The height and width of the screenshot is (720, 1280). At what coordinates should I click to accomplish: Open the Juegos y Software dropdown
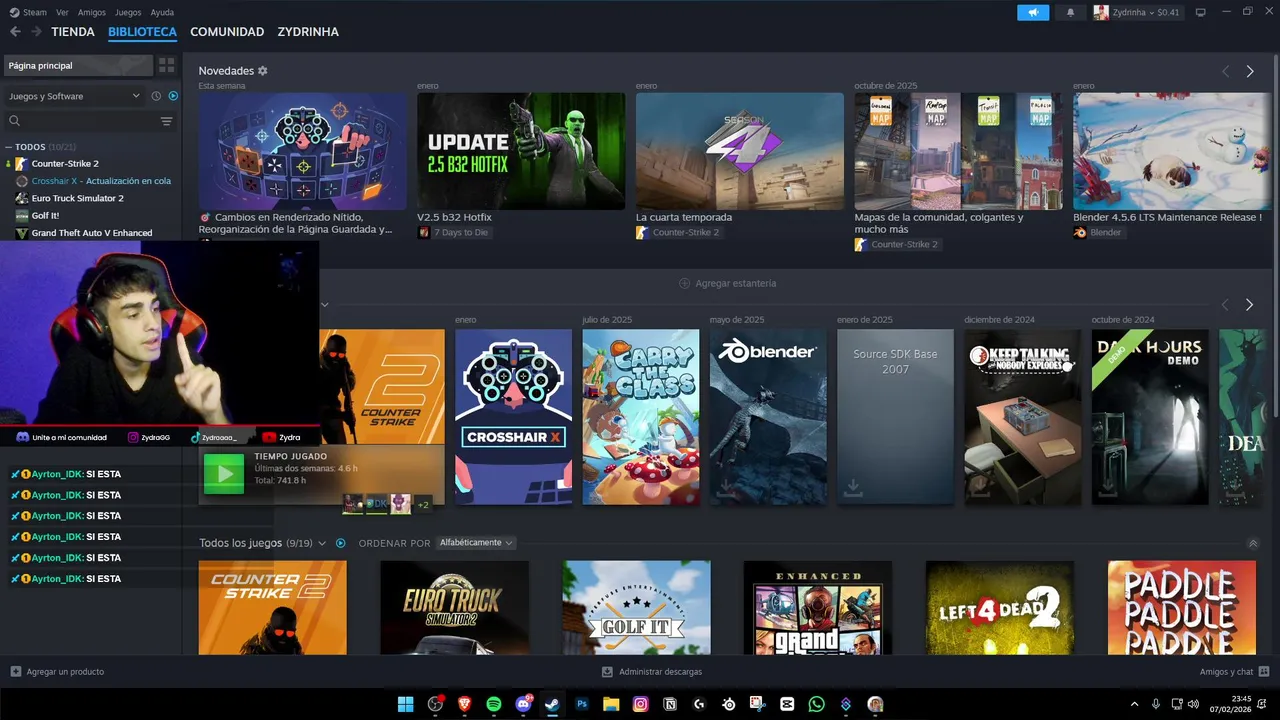click(x=75, y=96)
